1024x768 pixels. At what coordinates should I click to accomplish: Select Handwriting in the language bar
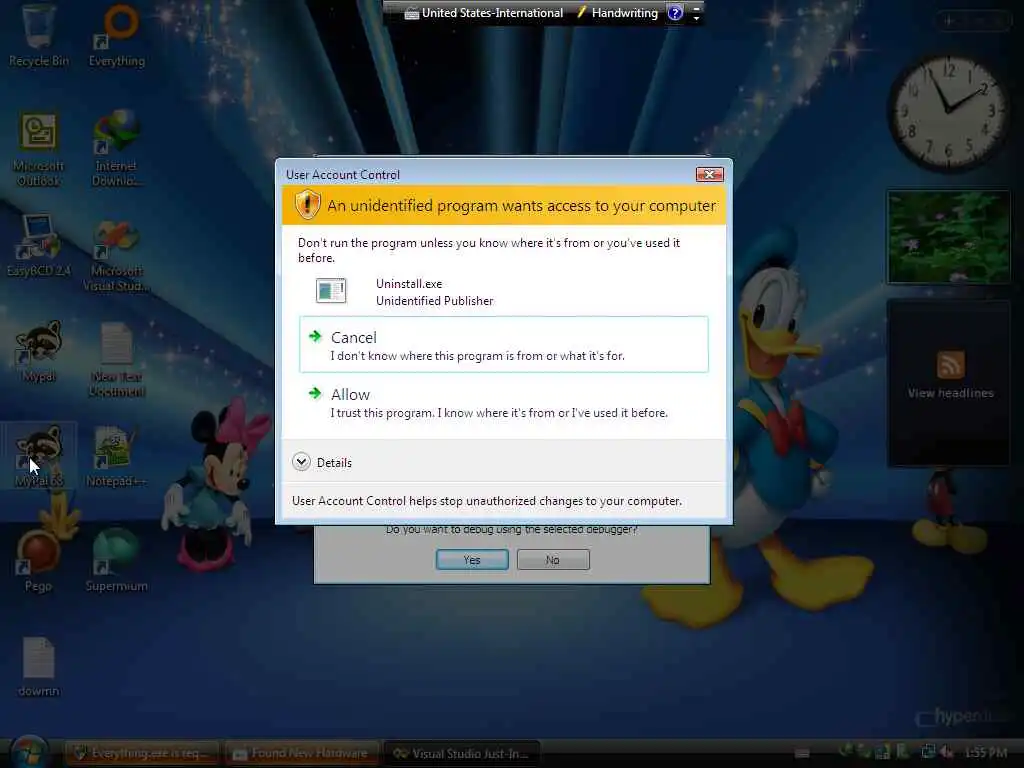(617, 12)
